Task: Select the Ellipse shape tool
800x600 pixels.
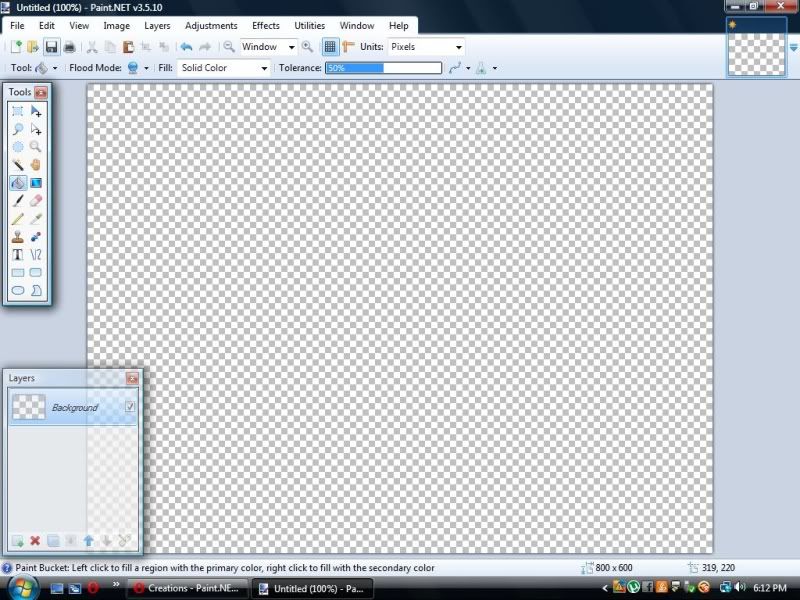Action: coord(18,291)
